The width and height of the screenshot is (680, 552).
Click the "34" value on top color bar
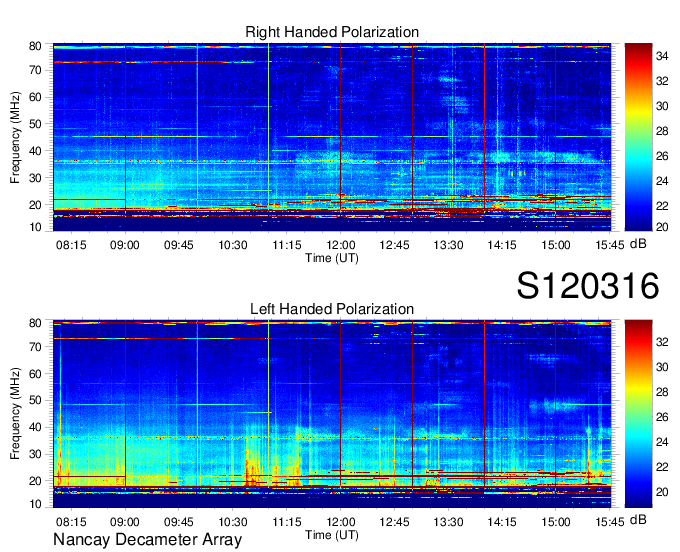pyautogui.click(x=662, y=56)
